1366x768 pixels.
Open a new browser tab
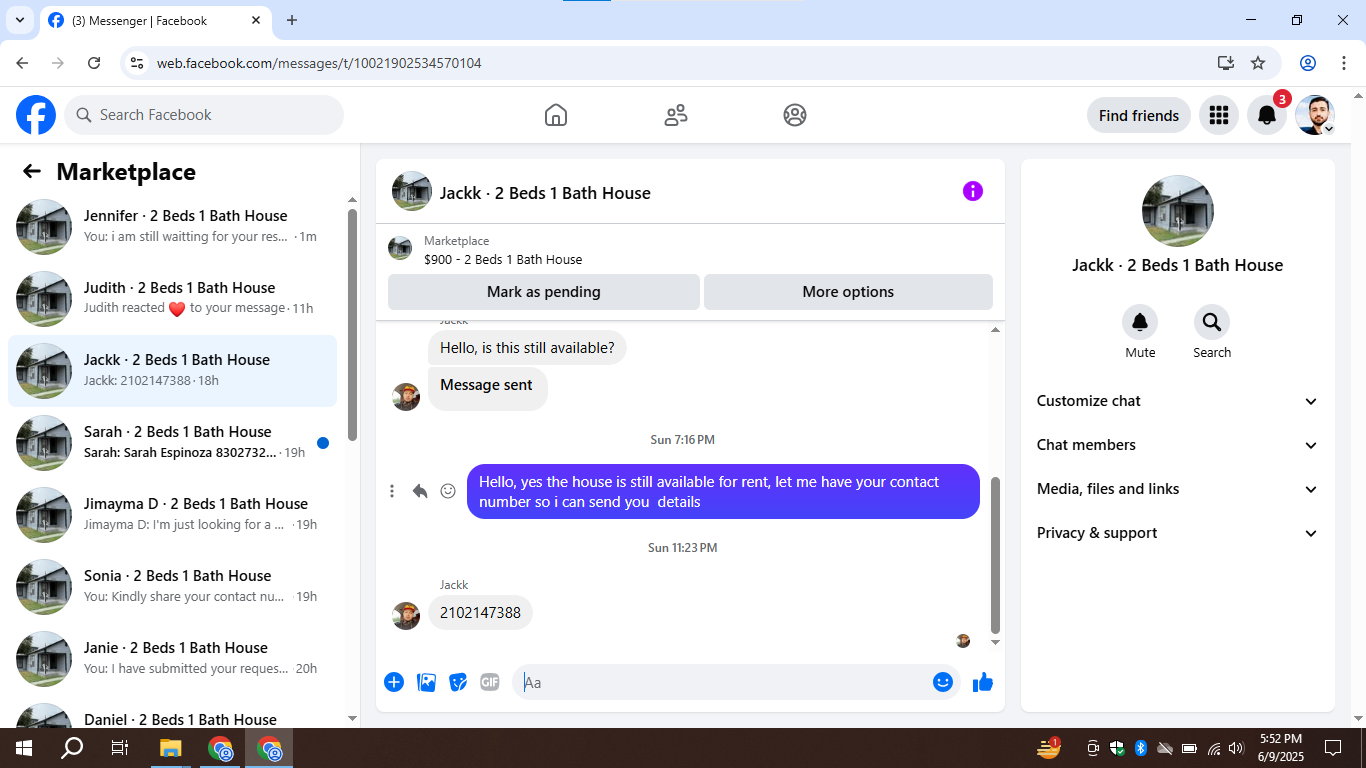[292, 20]
